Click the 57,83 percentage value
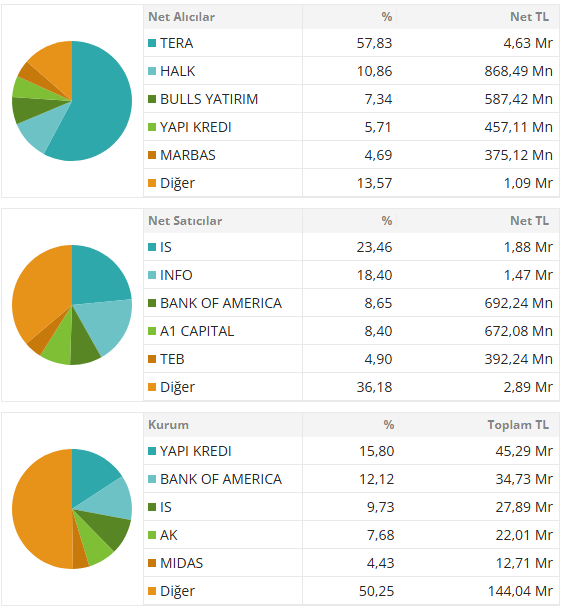This screenshot has width=565, height=614. tap(374, 43)
